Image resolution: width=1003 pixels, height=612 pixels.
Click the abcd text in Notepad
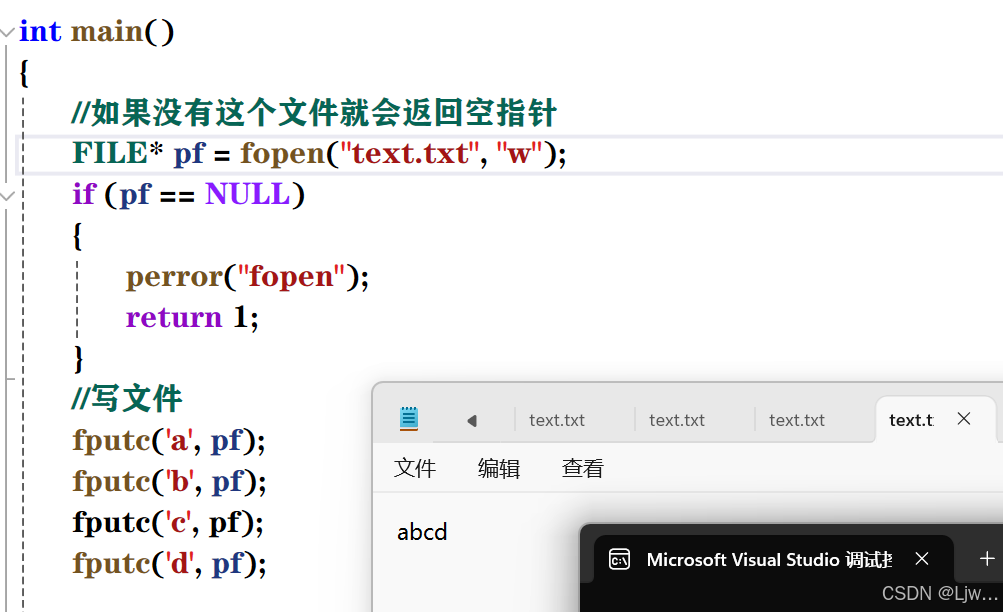click(x=422, y=532)
